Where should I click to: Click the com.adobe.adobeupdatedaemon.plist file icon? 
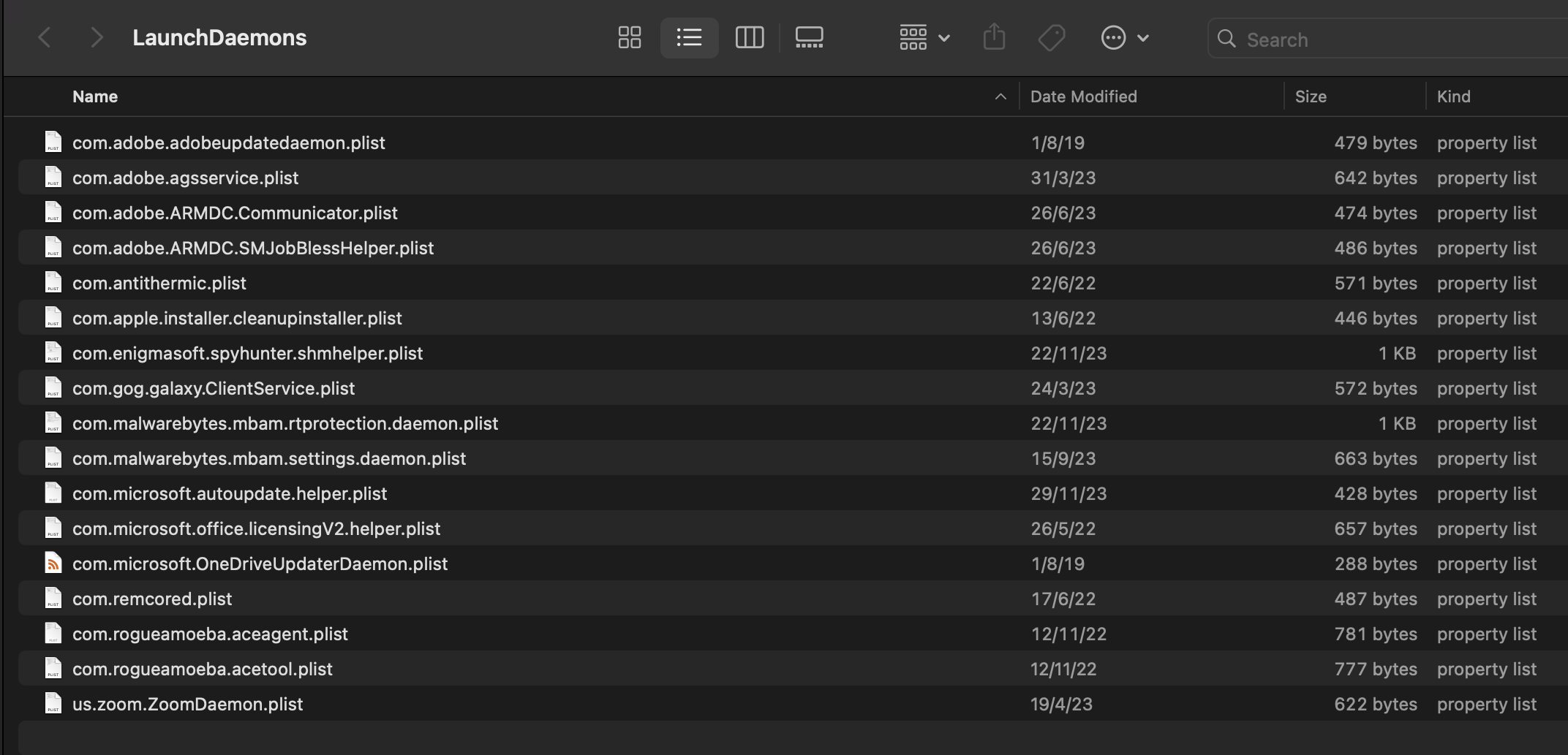[53, 142]
